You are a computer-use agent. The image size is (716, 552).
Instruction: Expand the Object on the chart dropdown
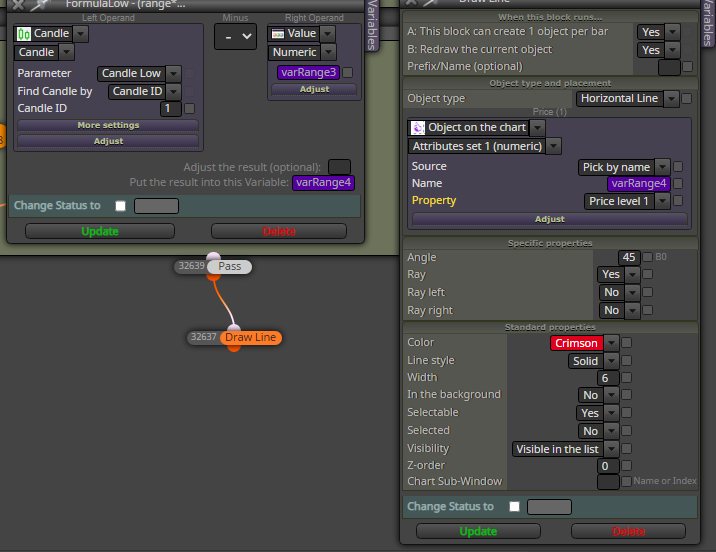[x=537, y=128]
